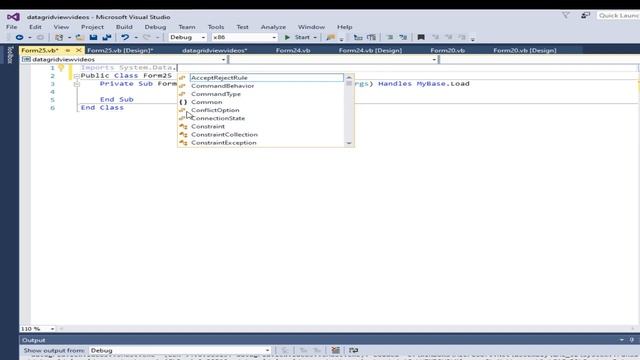Open the Output window options dropdown
The width and height of the screenshot is (640, 360).
(622, 340)
